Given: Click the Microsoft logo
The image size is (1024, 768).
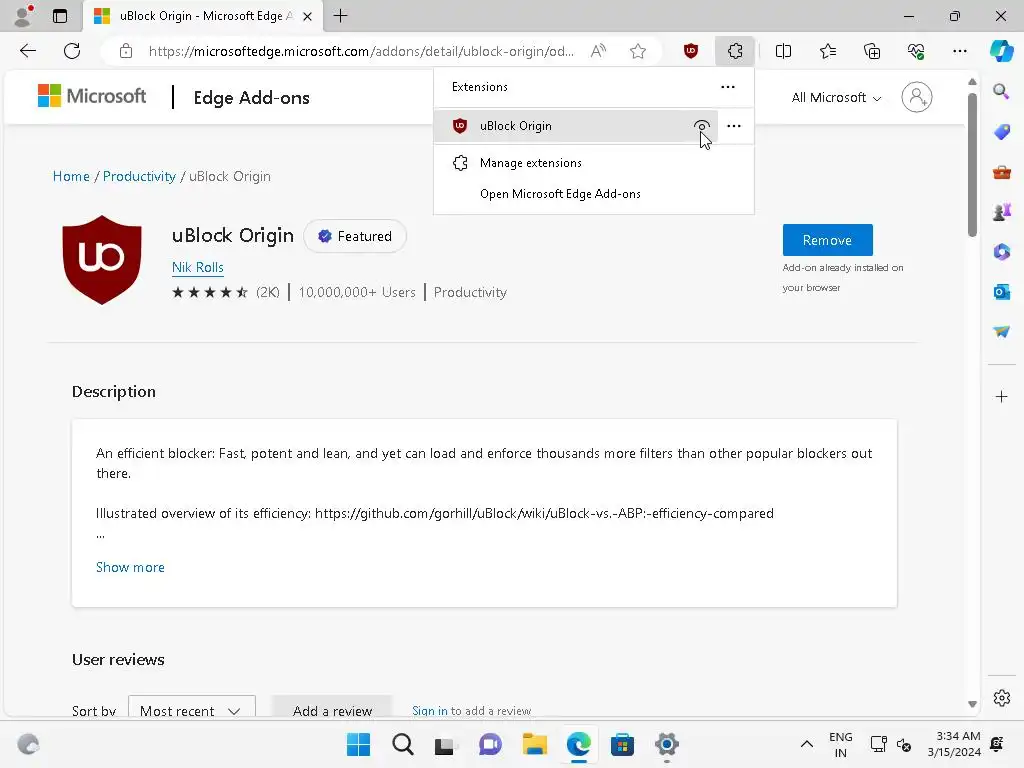Looking at the screenshot, I should click(92, 96).
